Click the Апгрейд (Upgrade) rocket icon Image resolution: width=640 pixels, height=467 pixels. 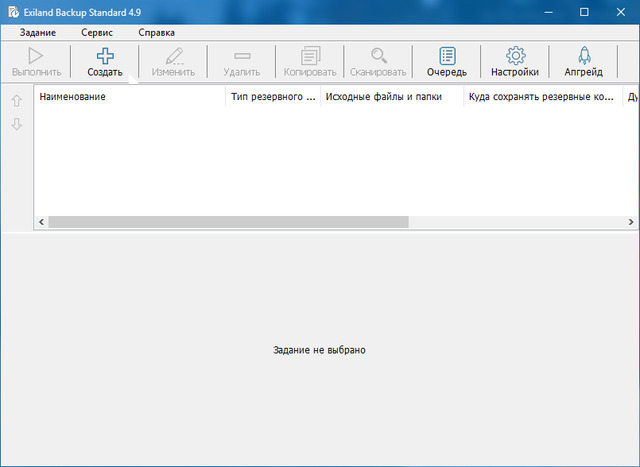584,56
